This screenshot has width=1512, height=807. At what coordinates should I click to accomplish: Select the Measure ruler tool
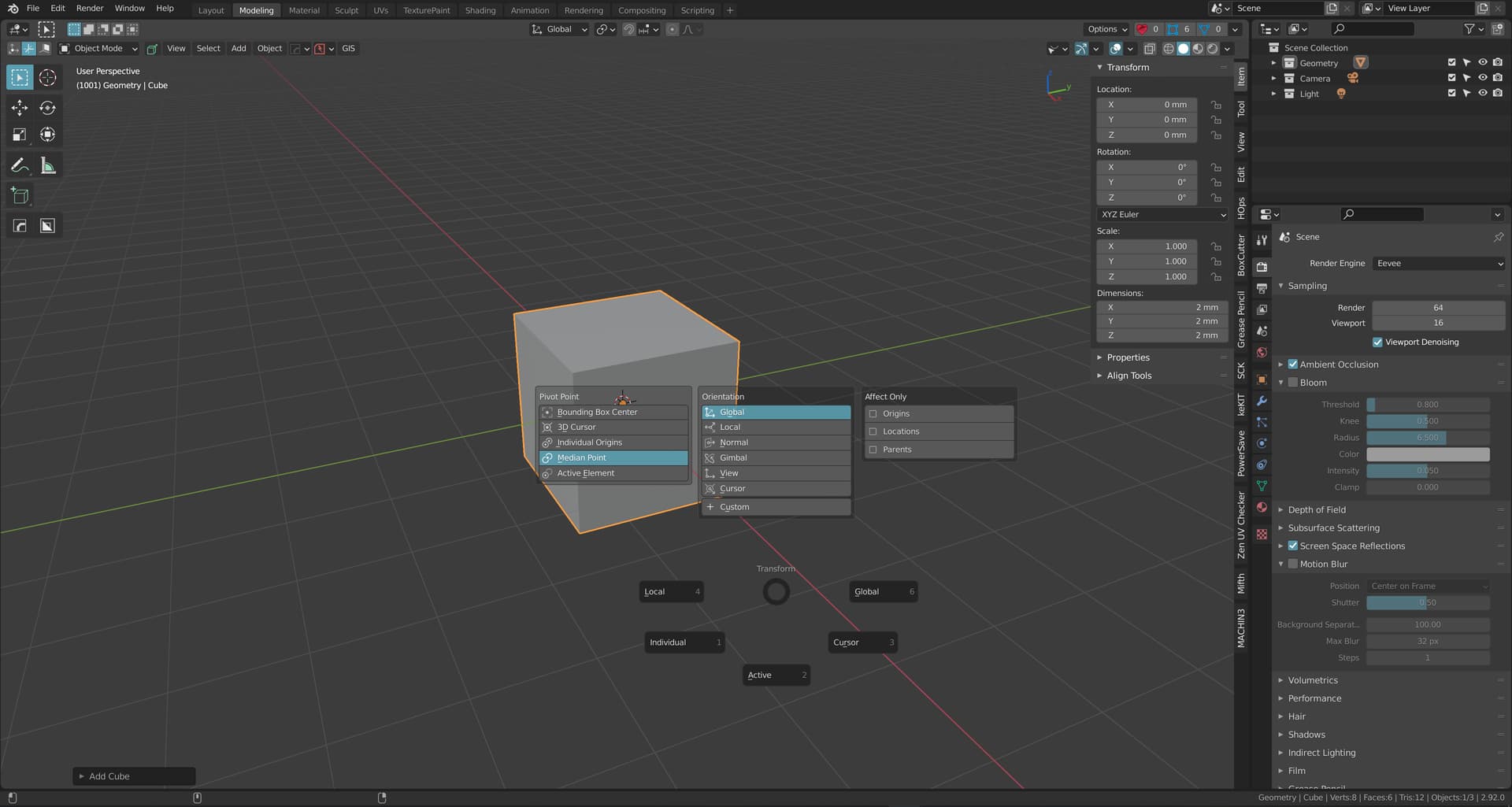pos(47,165)
